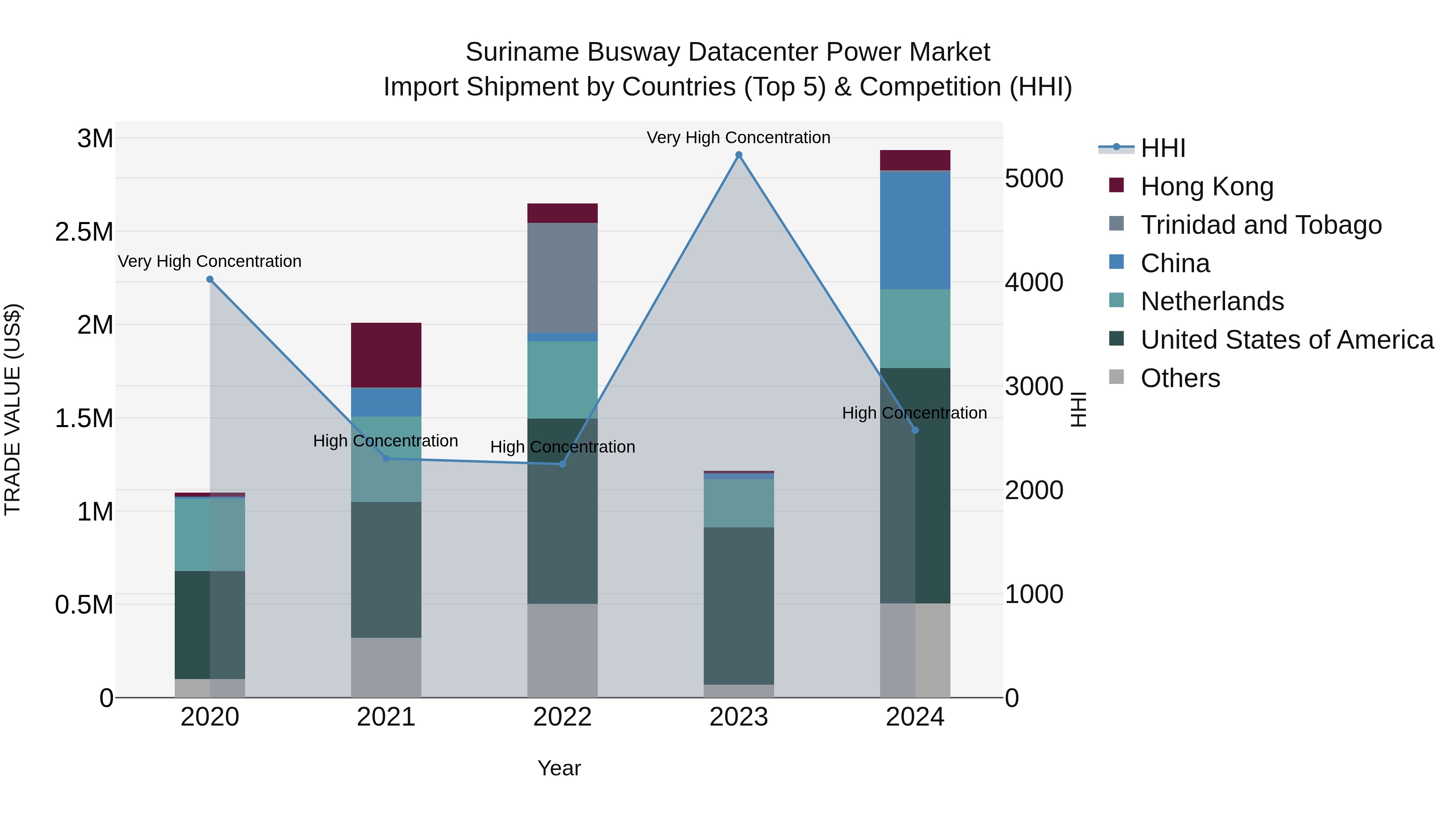Click the 2021 x-axis label

[x=386, y=717]
